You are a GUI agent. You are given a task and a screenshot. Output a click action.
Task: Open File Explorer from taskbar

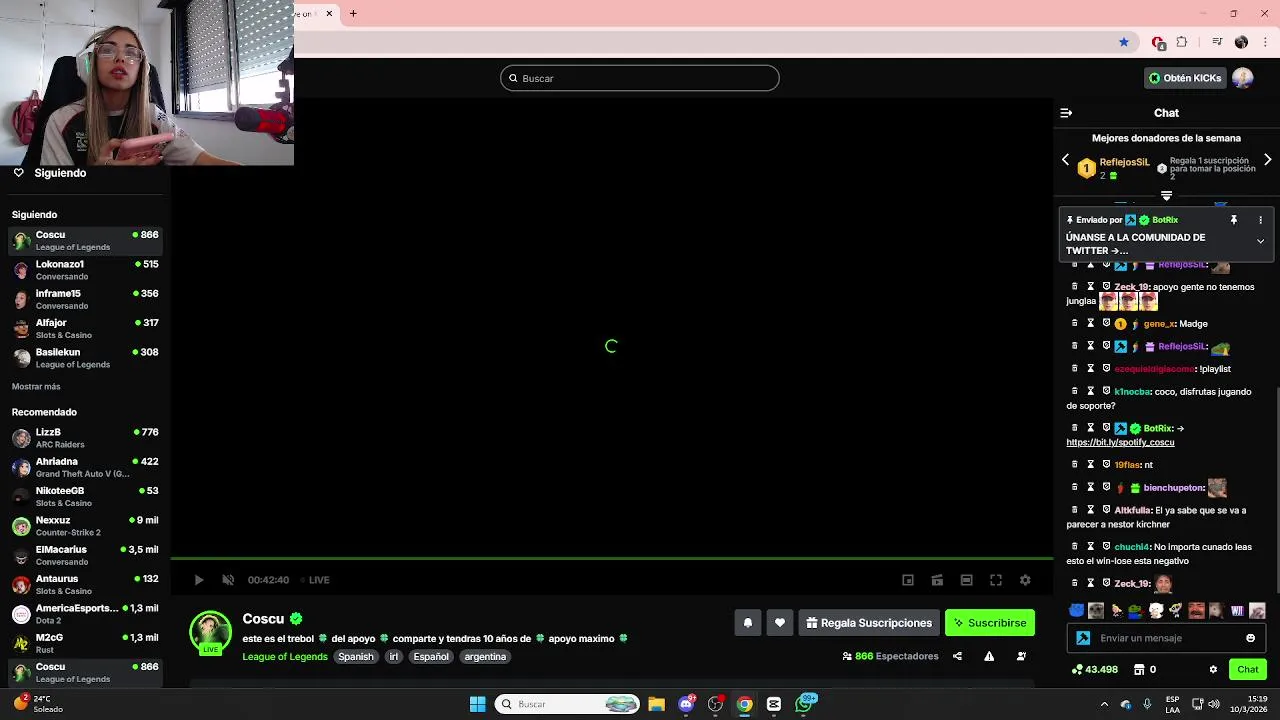pyautogui.click(x=656, y=704)
